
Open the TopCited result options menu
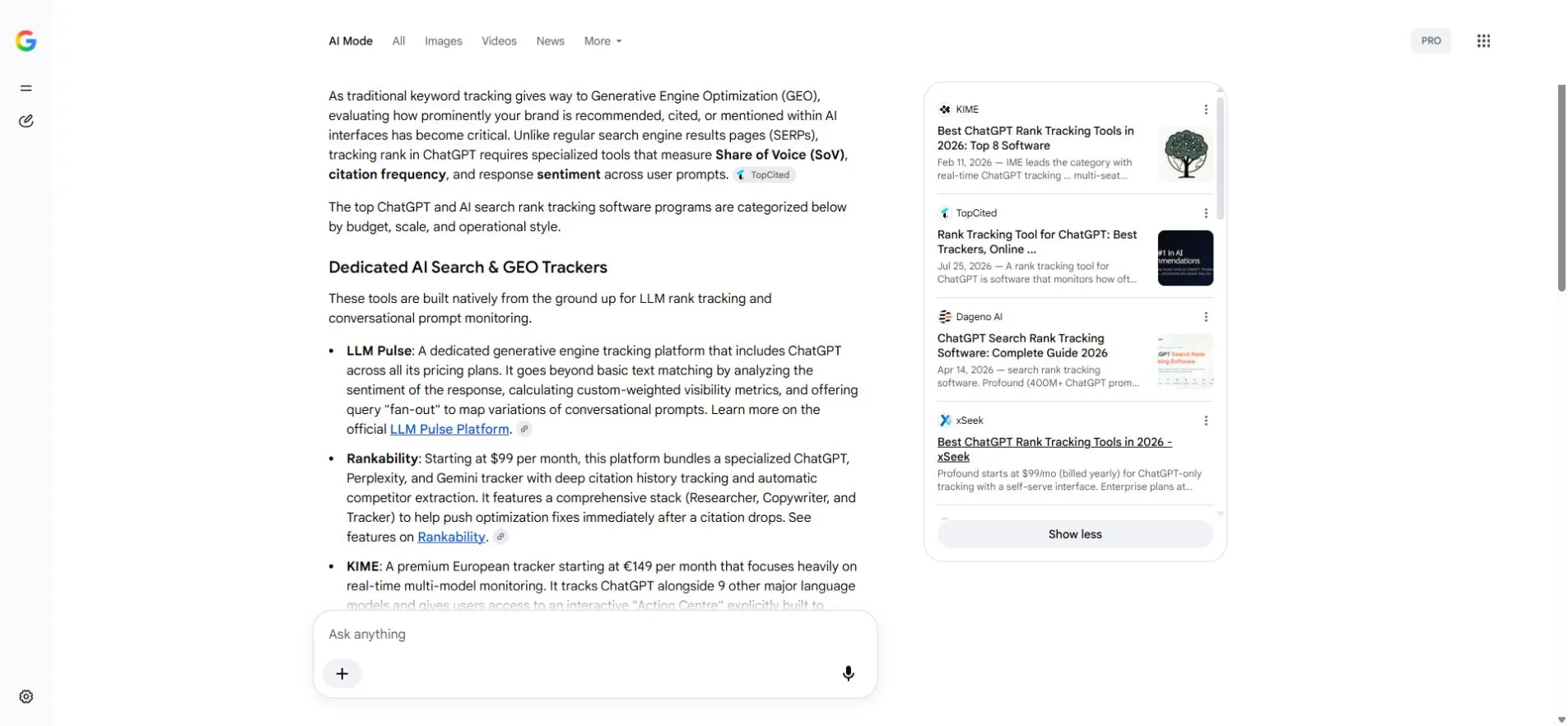1206,213
